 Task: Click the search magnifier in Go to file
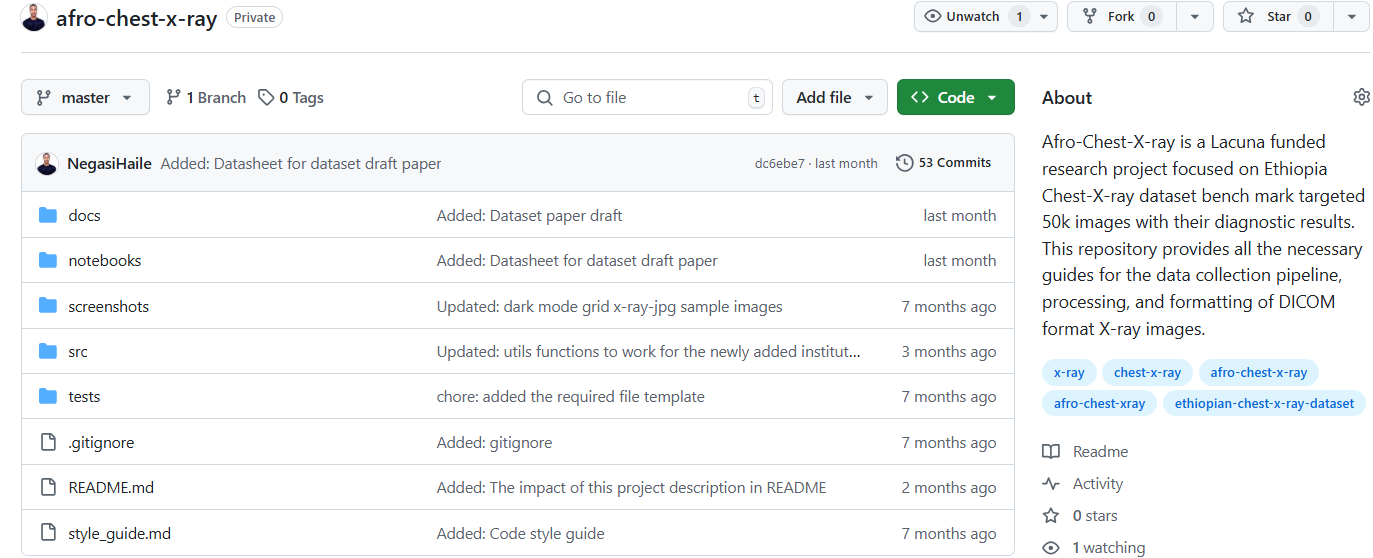pyautogui.click(x=545, y=97)
